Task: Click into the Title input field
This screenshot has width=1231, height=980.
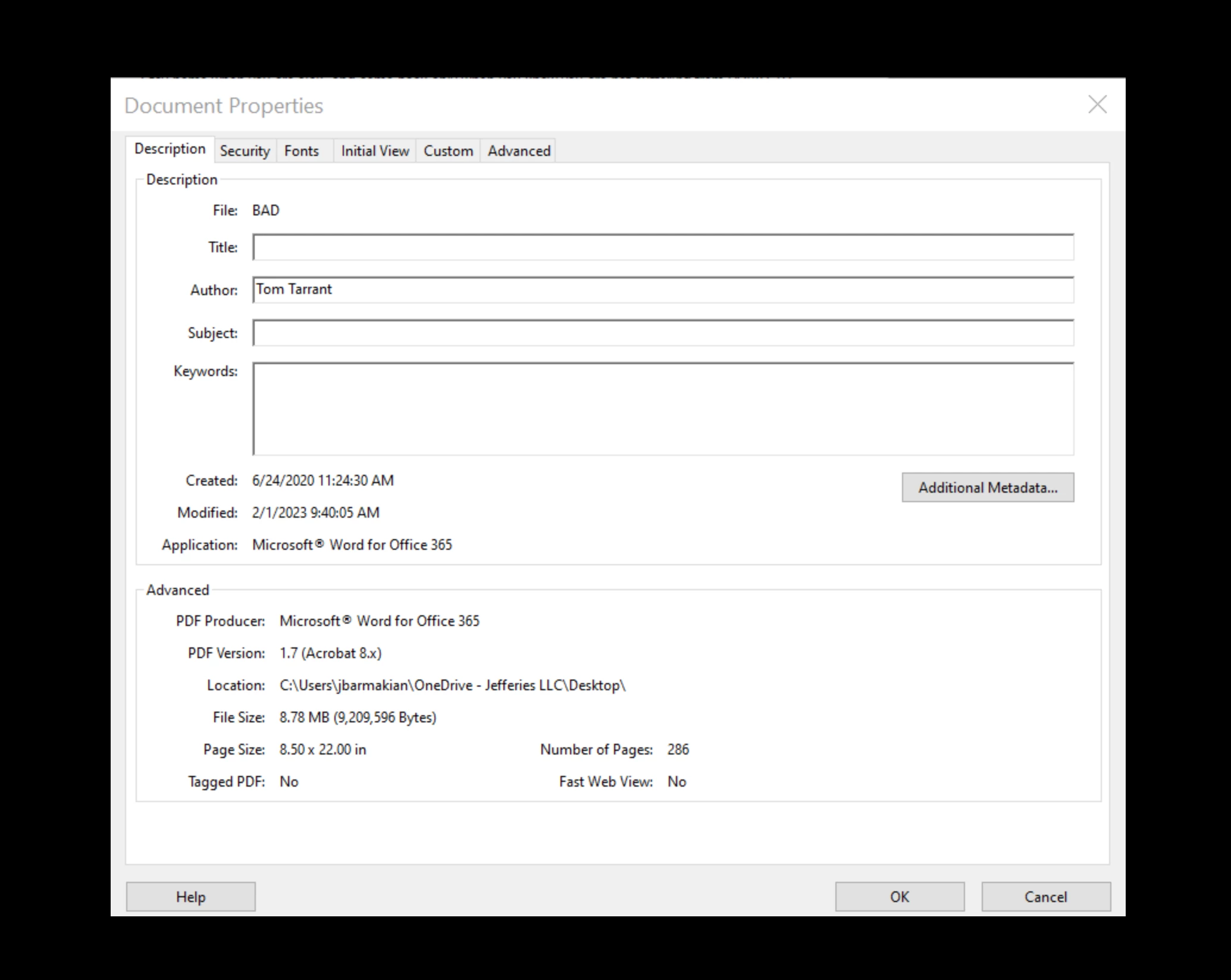Action: pyautogui.click(x=663, y=247)
